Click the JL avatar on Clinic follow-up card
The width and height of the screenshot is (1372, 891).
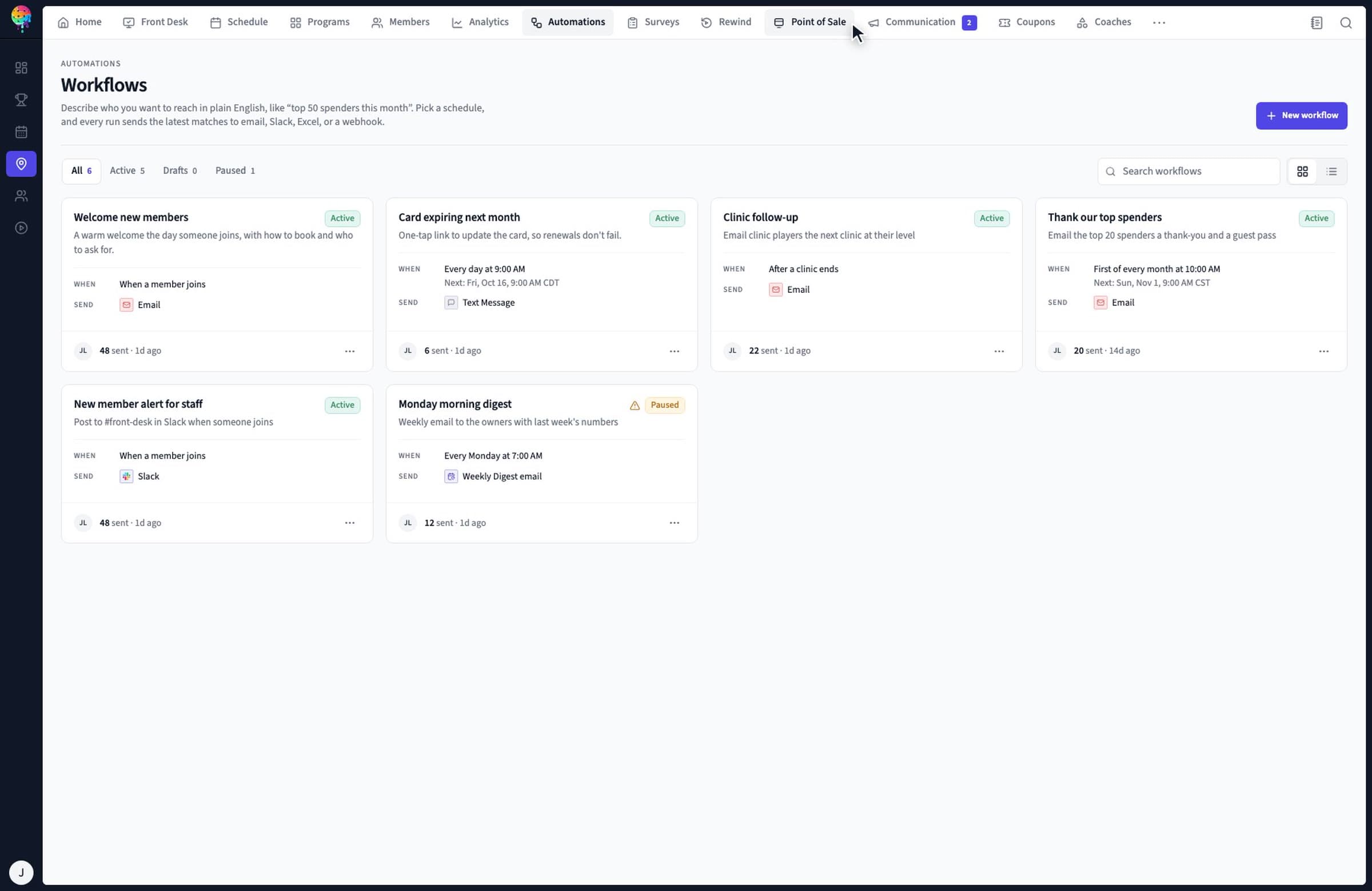pyautogui.click(x=732, y=351)
